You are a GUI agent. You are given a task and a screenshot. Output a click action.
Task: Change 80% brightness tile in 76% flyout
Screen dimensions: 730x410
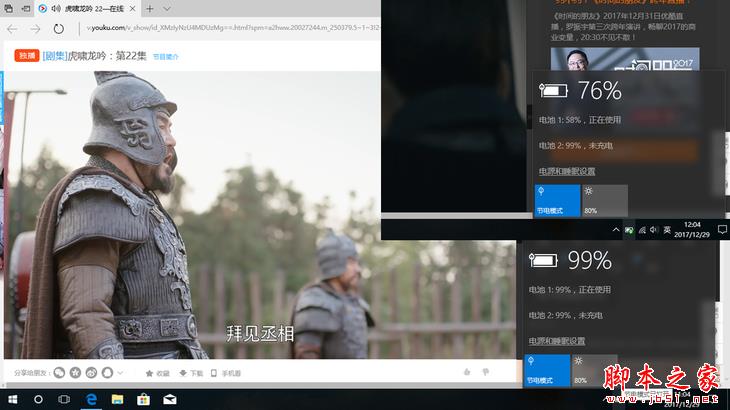[x=604, y=201]
